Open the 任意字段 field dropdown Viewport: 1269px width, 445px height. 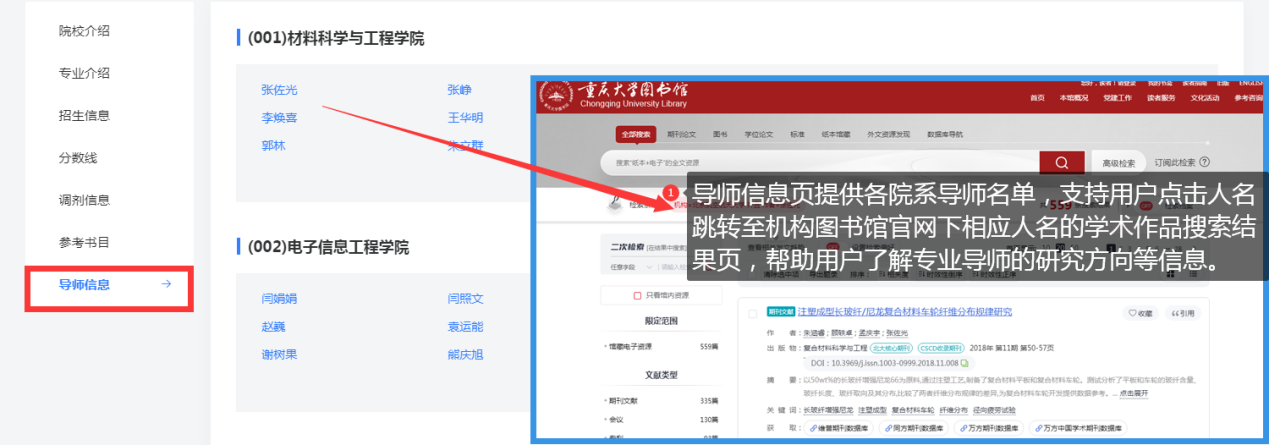click(625, 267)
